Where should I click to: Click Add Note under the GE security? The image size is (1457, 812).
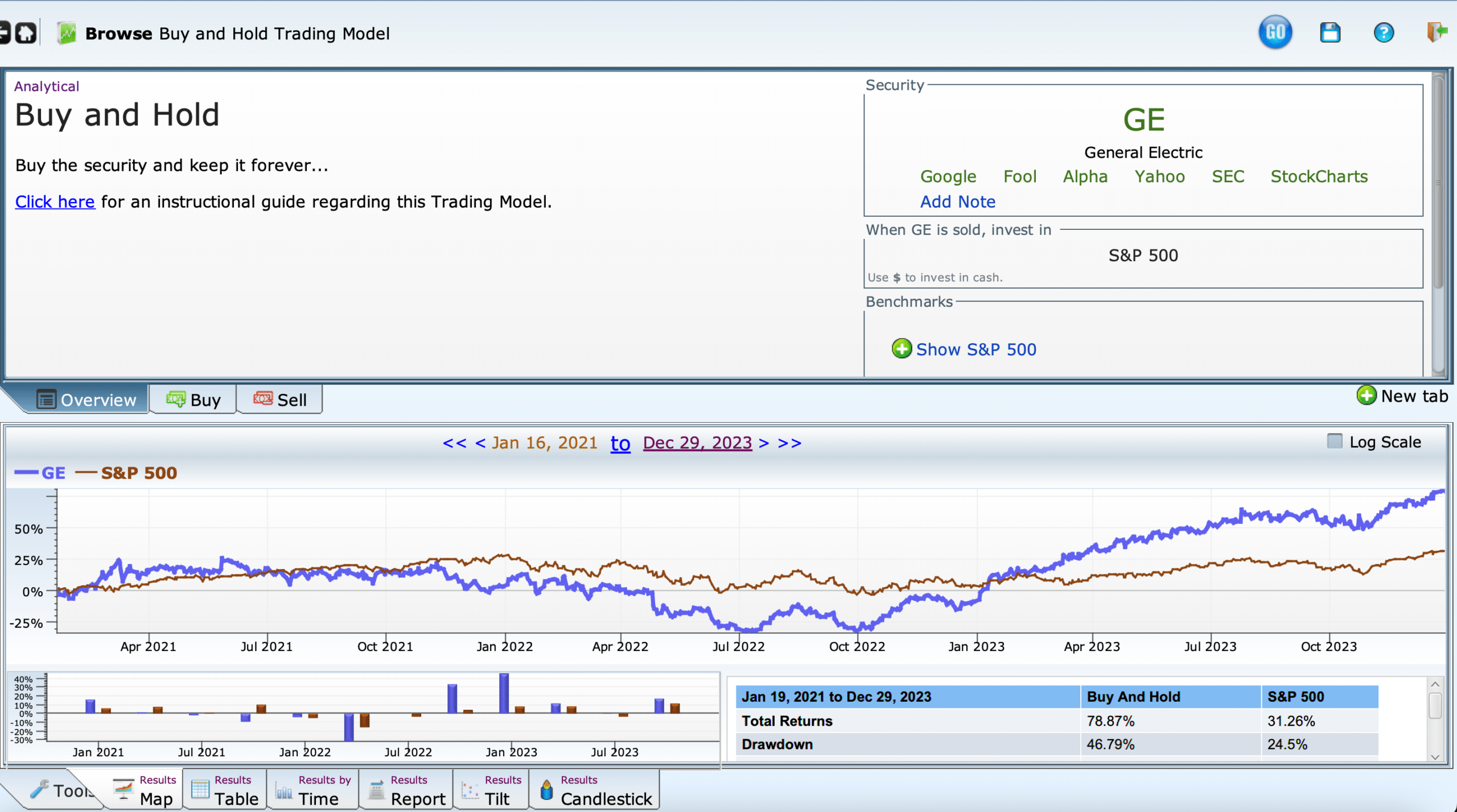click(958, 201)
